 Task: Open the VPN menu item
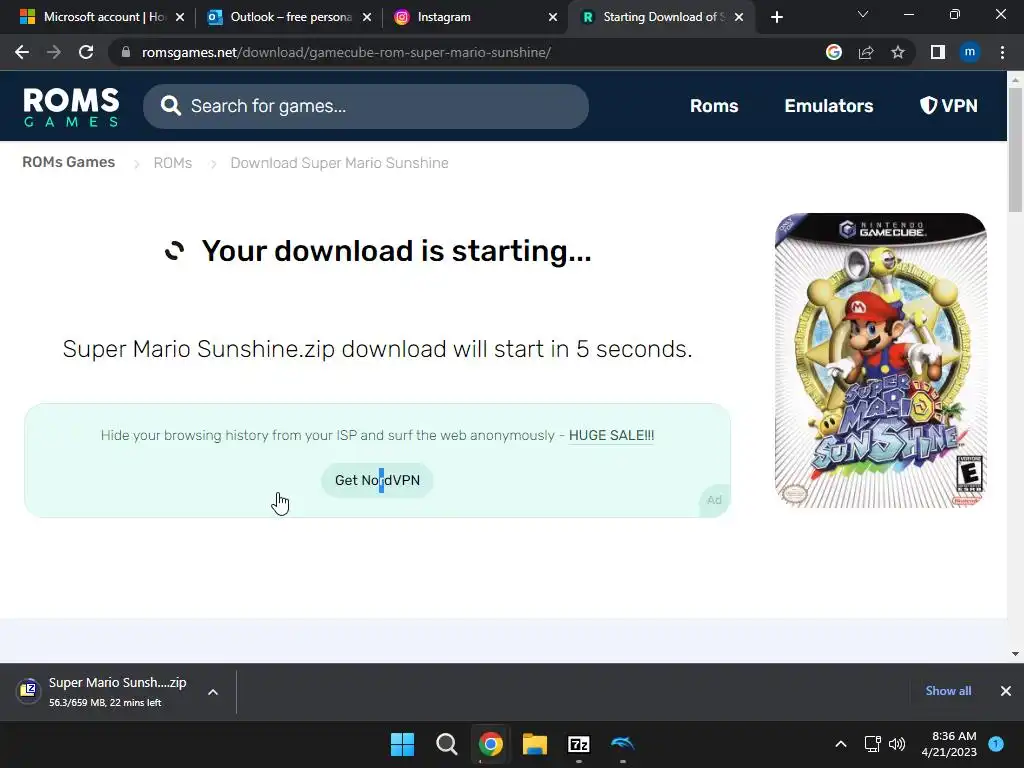(948, 106)
